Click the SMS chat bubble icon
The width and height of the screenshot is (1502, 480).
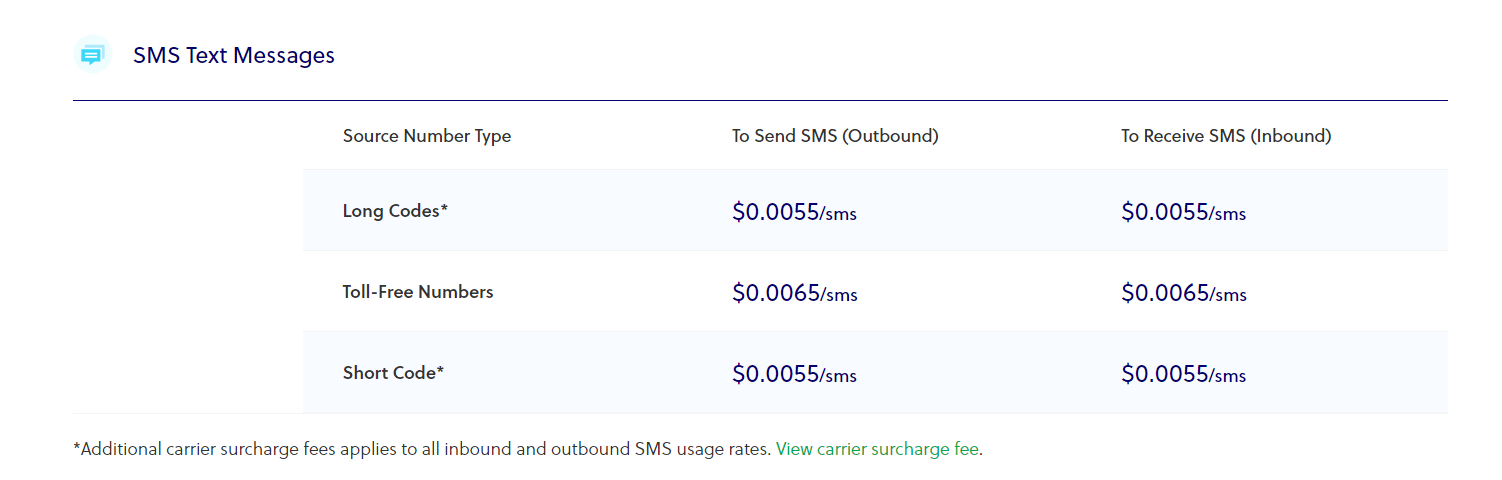92,55
